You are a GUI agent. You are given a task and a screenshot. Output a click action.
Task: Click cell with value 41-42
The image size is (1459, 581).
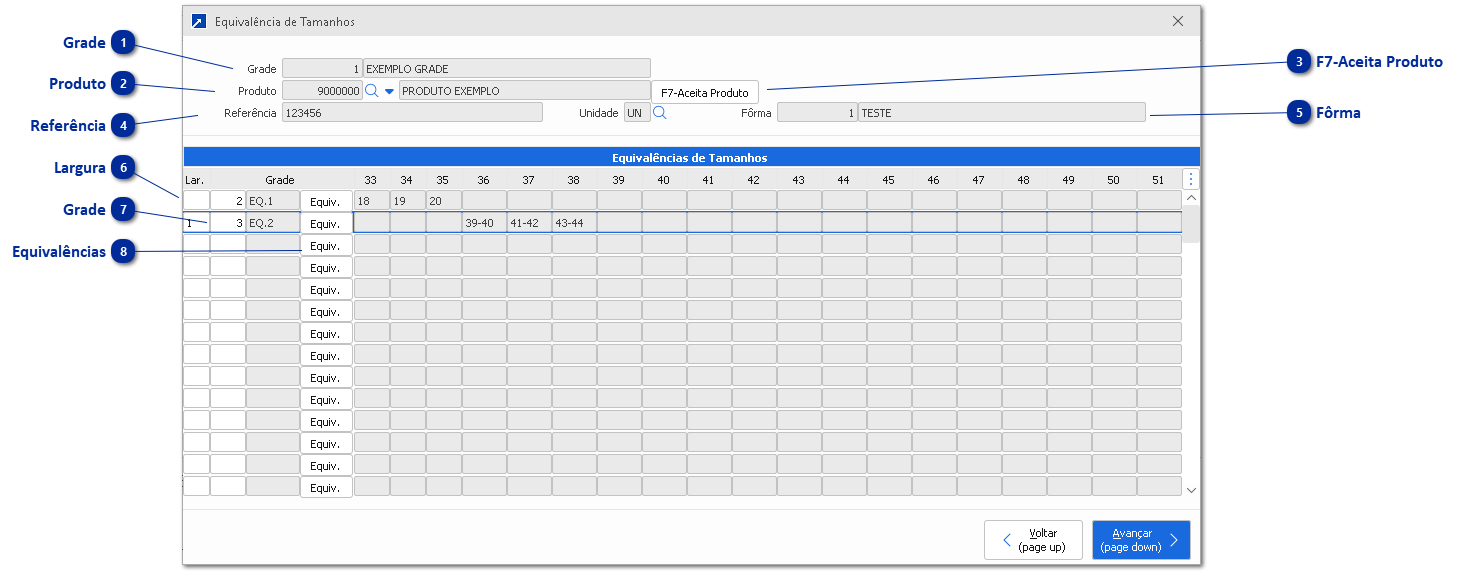point(529,223)
